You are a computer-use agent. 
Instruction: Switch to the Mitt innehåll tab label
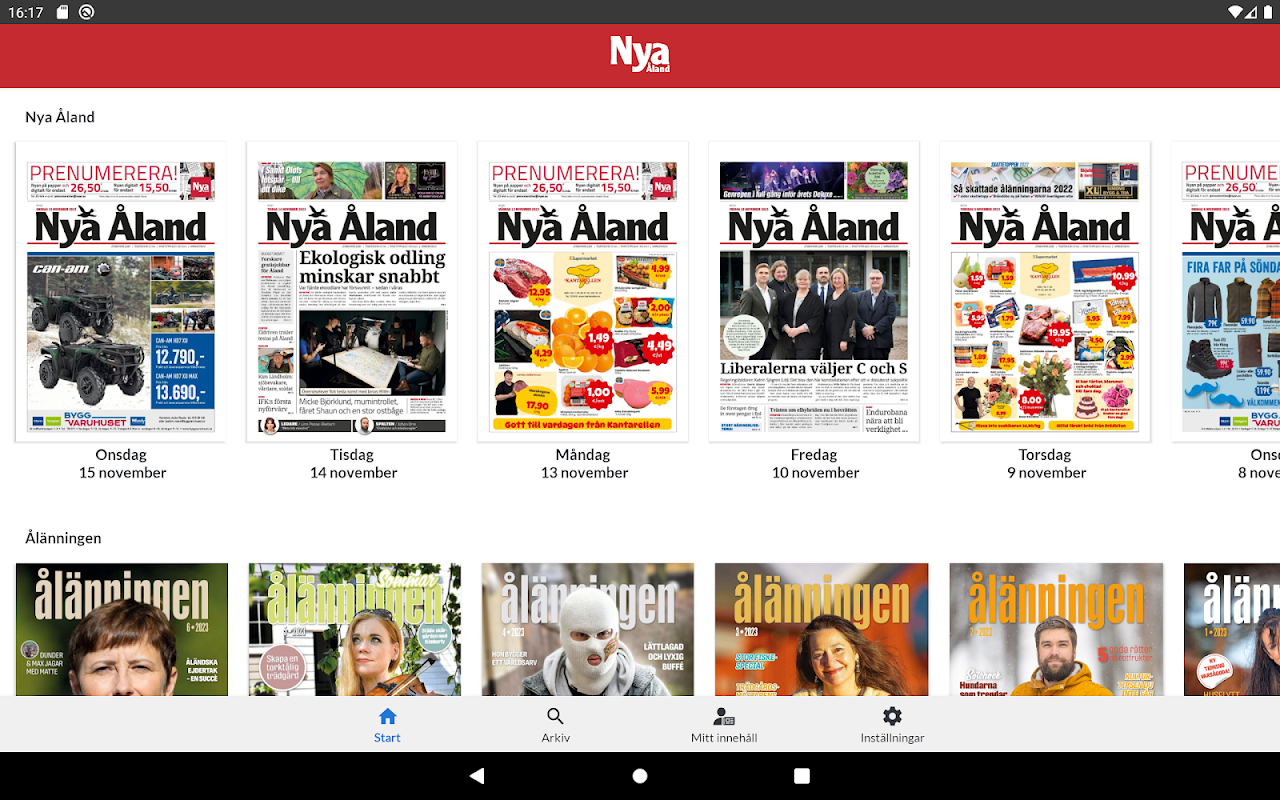click(x=724, y=738)
